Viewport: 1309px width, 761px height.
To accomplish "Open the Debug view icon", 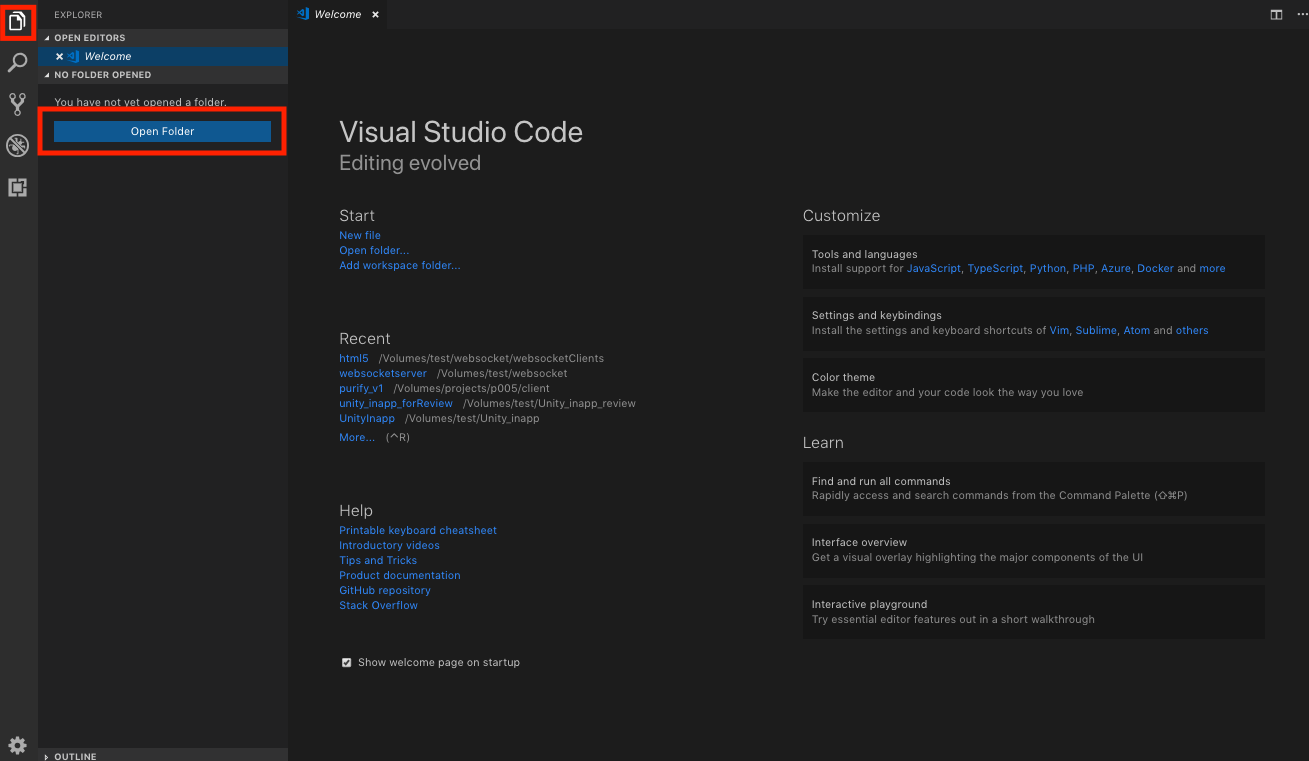I will point(17,146).
